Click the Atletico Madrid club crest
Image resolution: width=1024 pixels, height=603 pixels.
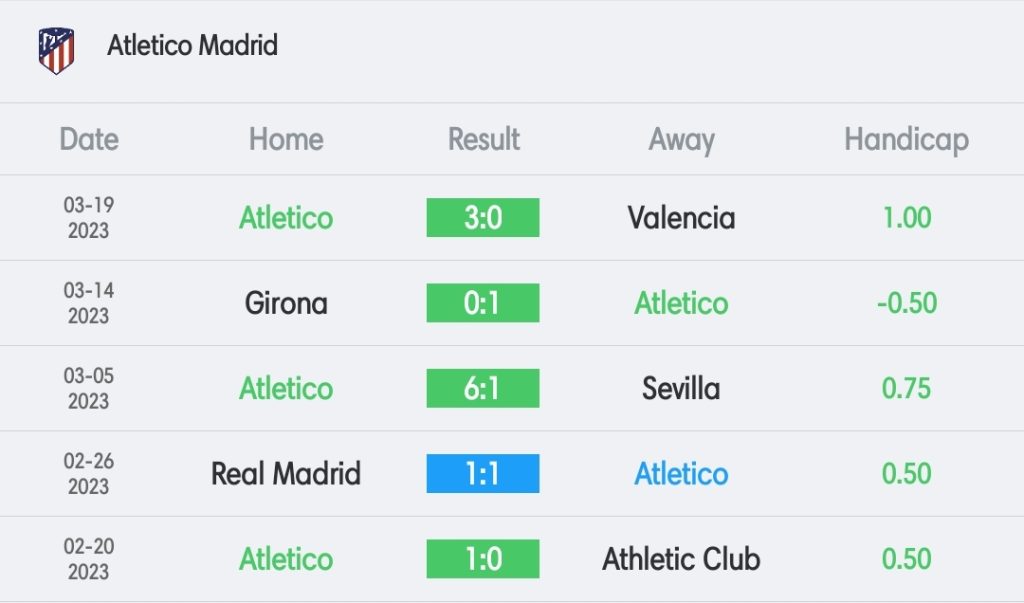(x=56, y=50)
